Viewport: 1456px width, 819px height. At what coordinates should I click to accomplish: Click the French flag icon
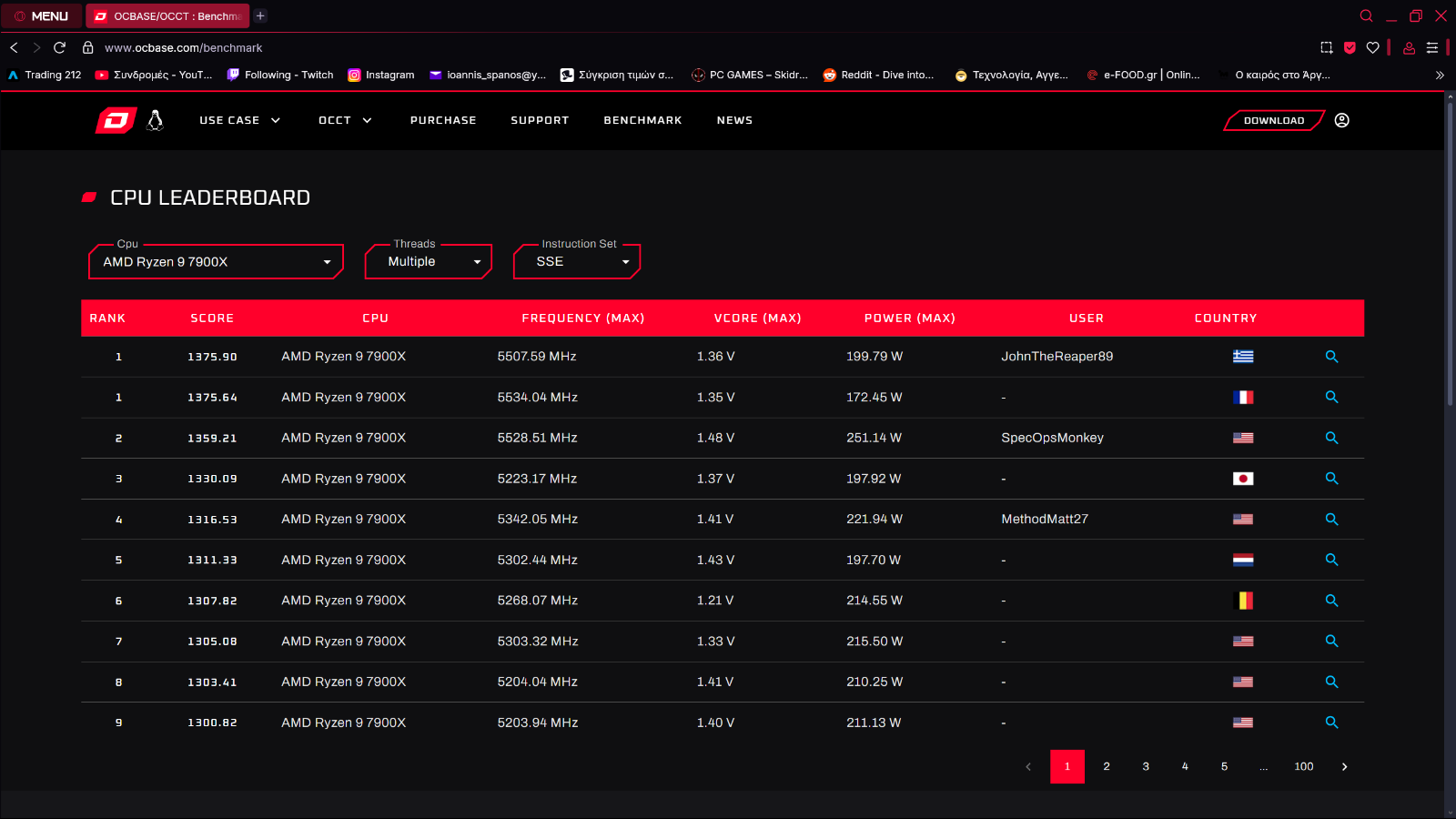[1243, 397]
